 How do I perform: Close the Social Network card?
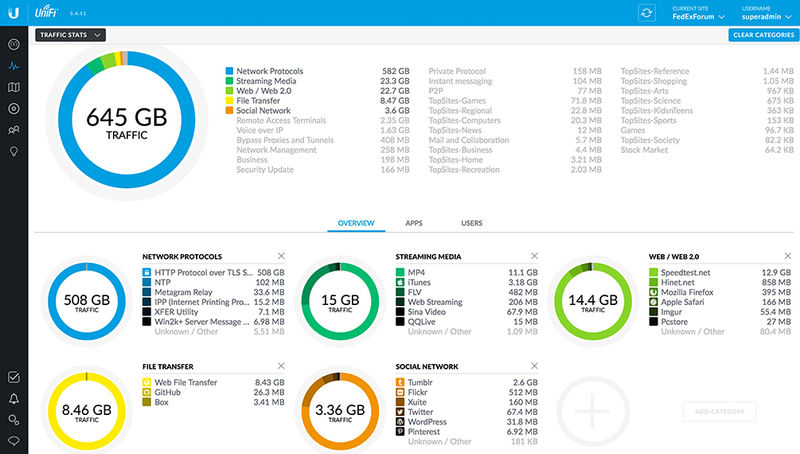(534, 366)
